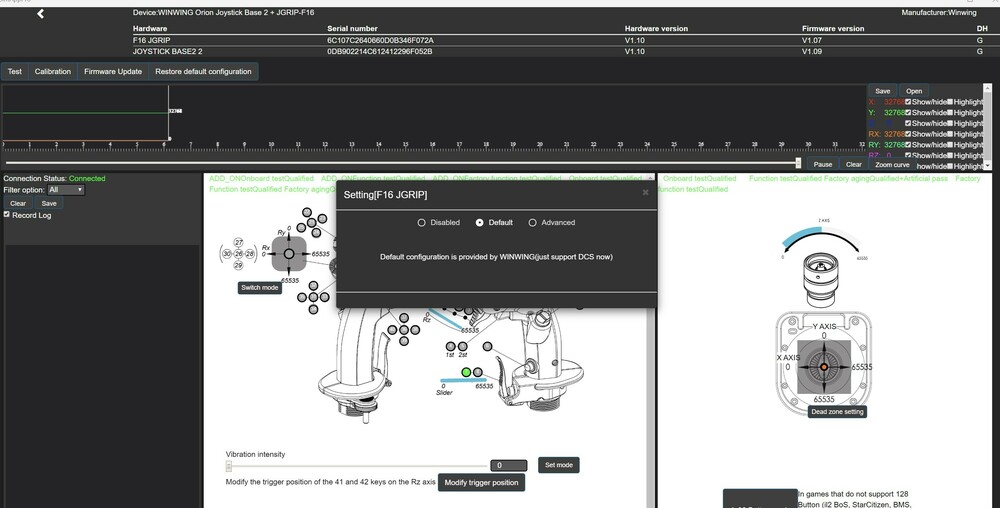Image resolution: width=1000 pixels, height=508 pixels.
Task: Click the Connected status text
Action: click(87, 178)
